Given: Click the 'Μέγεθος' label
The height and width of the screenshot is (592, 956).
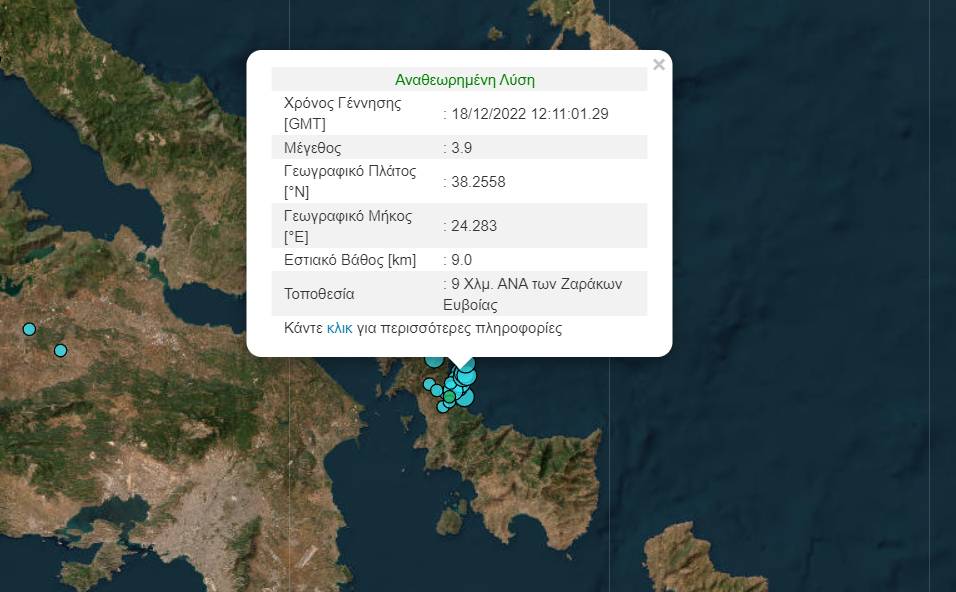Looking at the screenshot, I should 313,148.
